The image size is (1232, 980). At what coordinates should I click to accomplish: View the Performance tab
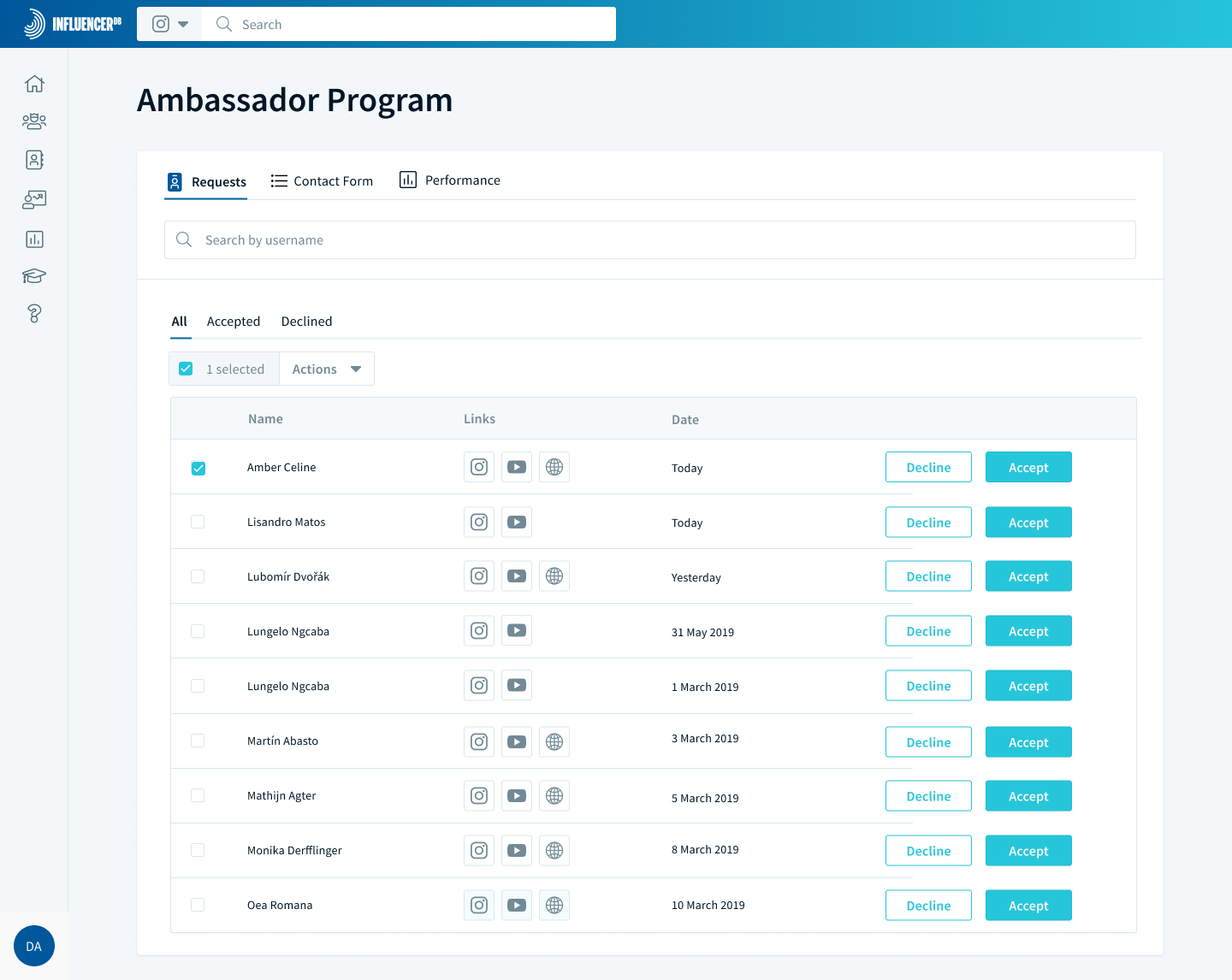click(450, 180)
